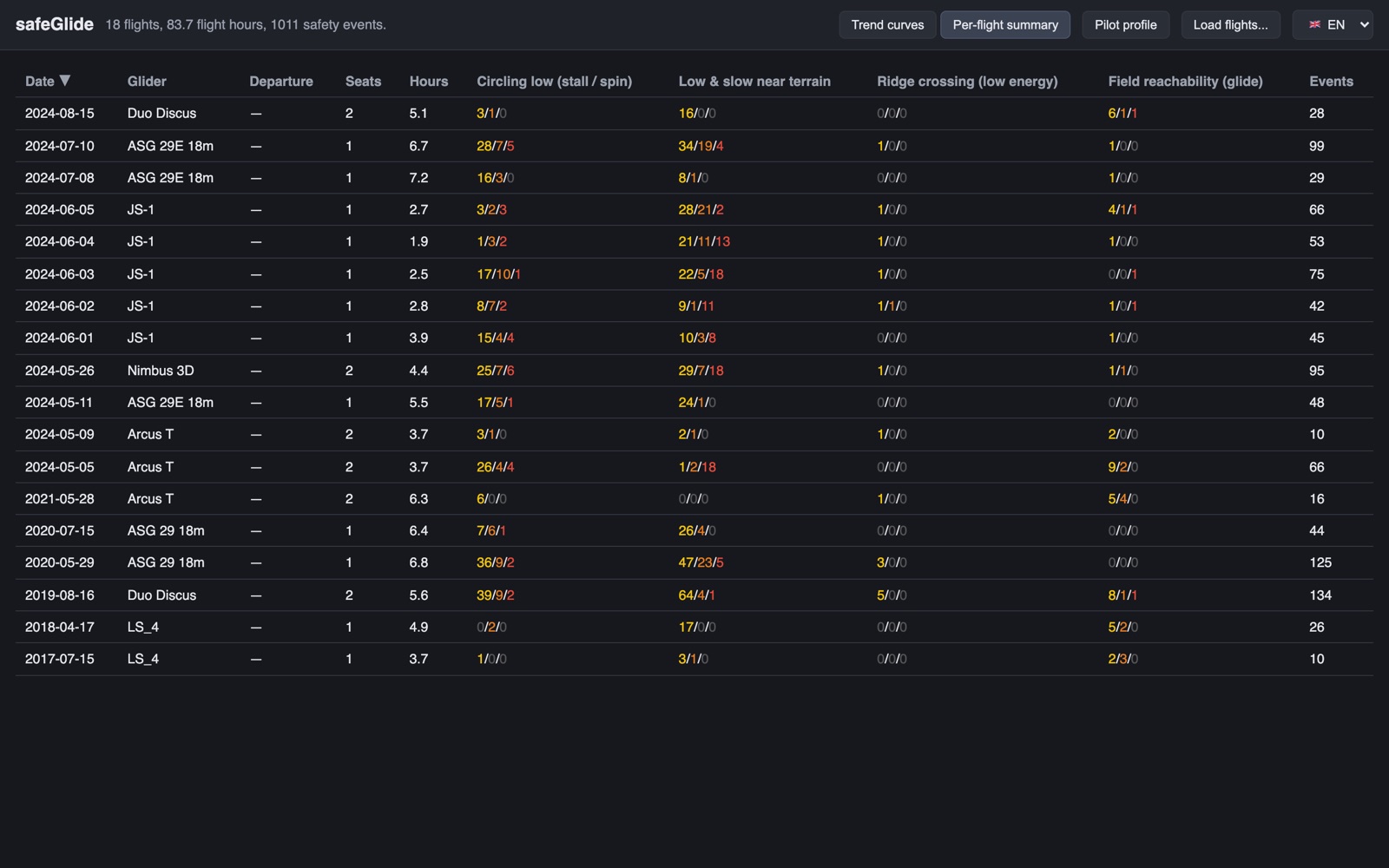Viewport: 1389px width, 868px height.
Task: Click the Date sort descending arrow
Action: click(x=64, y=81)
